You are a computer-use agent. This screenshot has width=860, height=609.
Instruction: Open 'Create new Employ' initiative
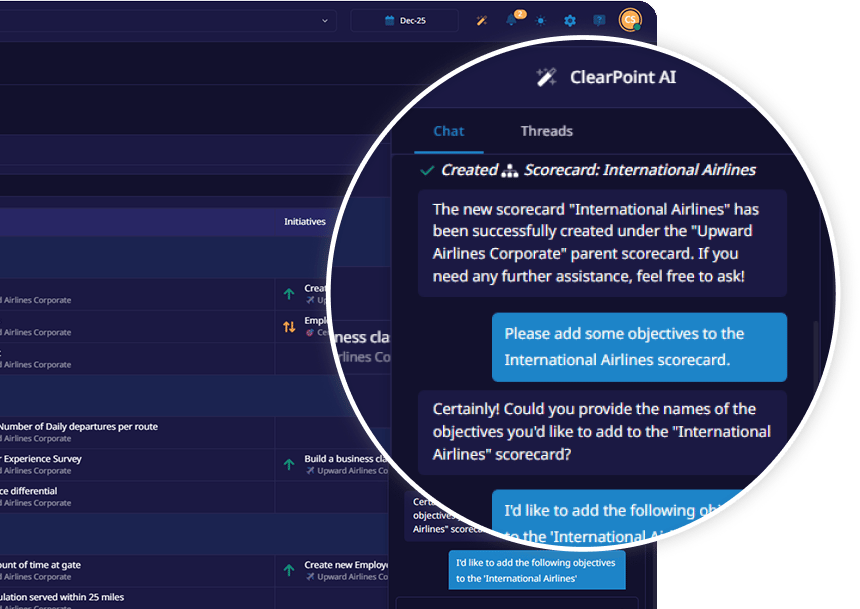point(346,565)
